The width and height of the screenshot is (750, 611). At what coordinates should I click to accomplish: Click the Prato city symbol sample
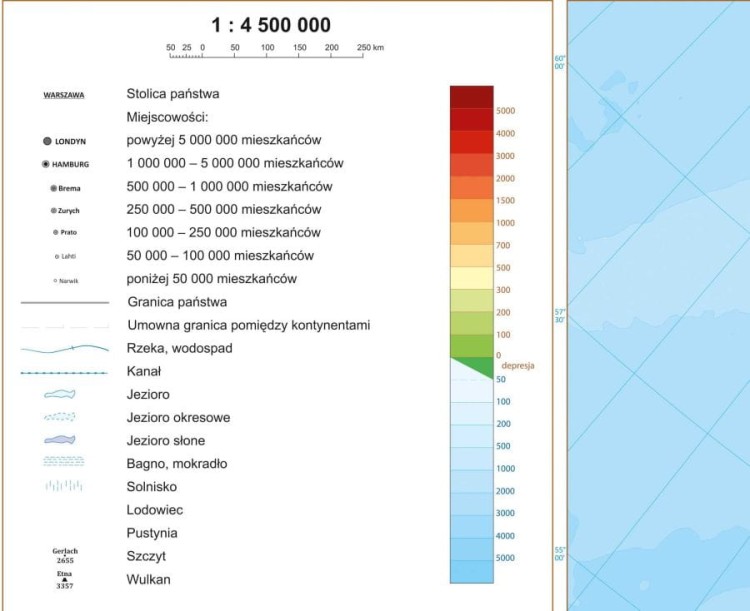click(x=65, y=232)
